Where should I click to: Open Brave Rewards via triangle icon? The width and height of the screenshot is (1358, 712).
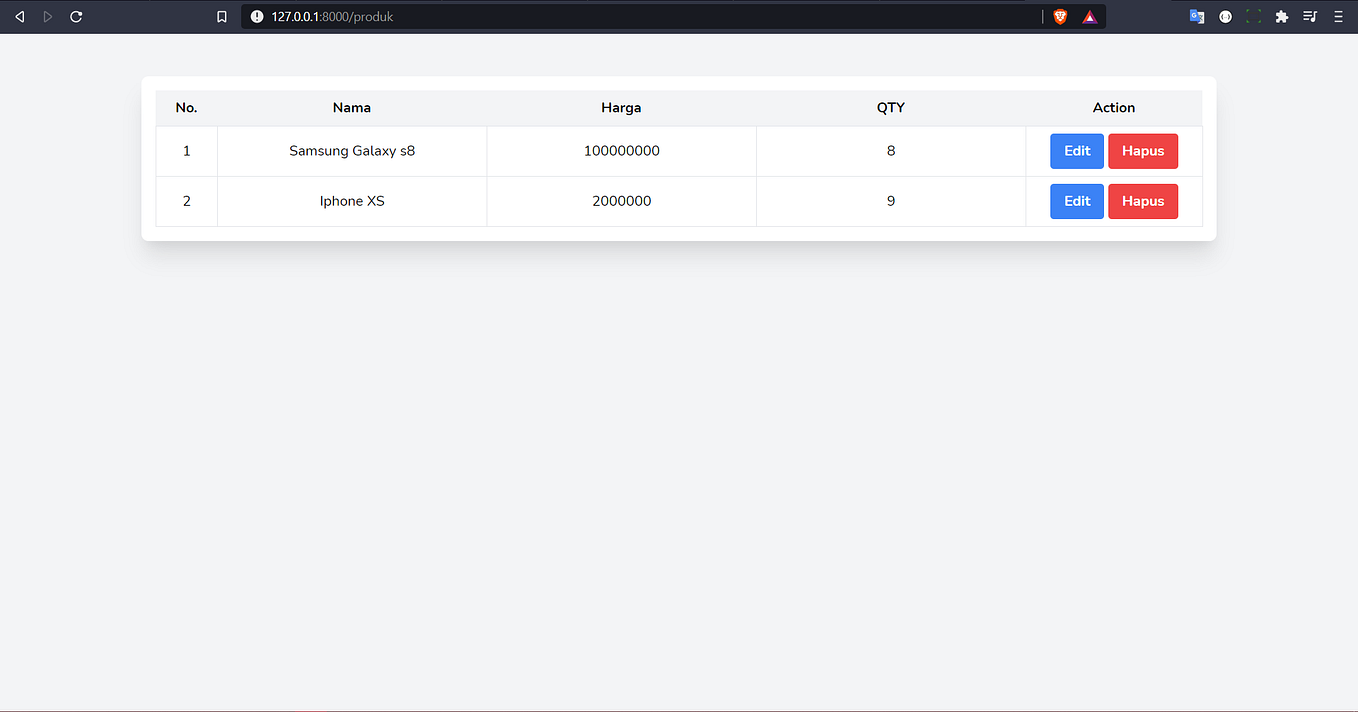coord(1089,16)
